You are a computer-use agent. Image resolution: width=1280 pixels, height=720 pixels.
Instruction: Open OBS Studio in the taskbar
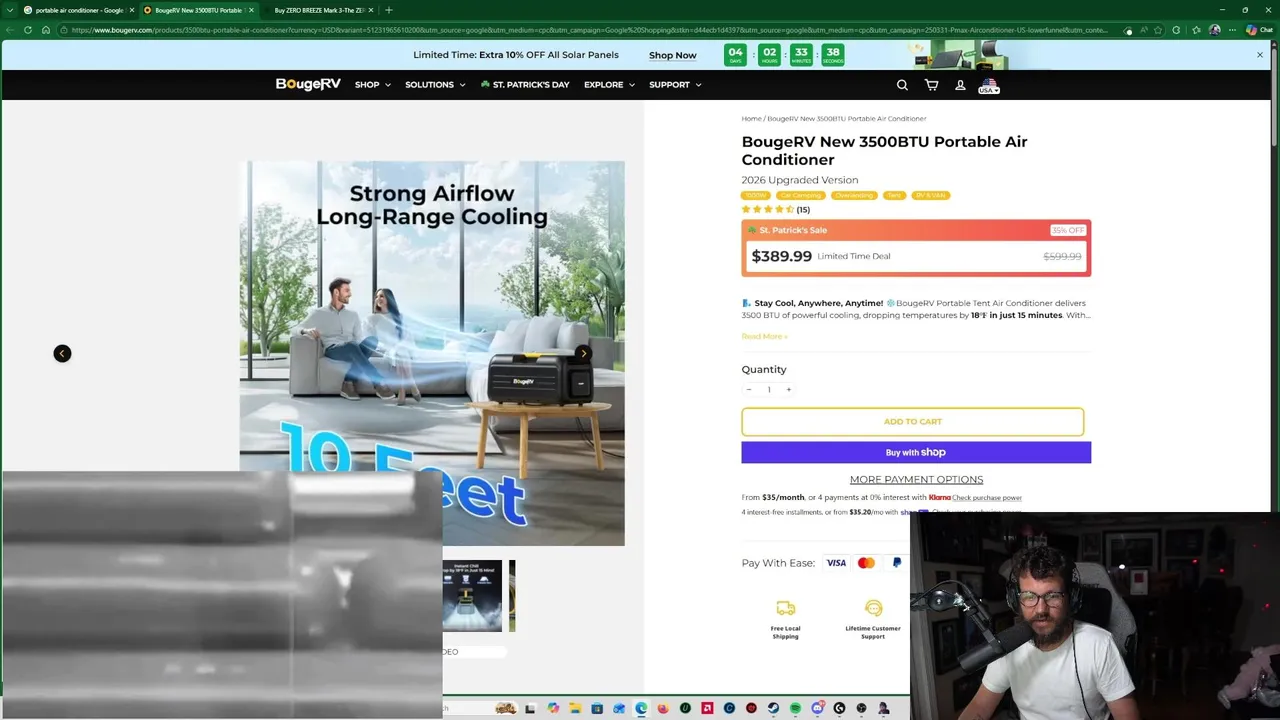click(x=861, y=708)
